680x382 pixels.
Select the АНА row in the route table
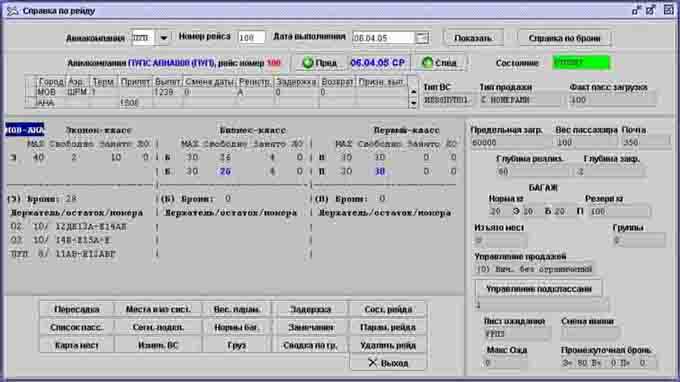[x=217, y=103]
